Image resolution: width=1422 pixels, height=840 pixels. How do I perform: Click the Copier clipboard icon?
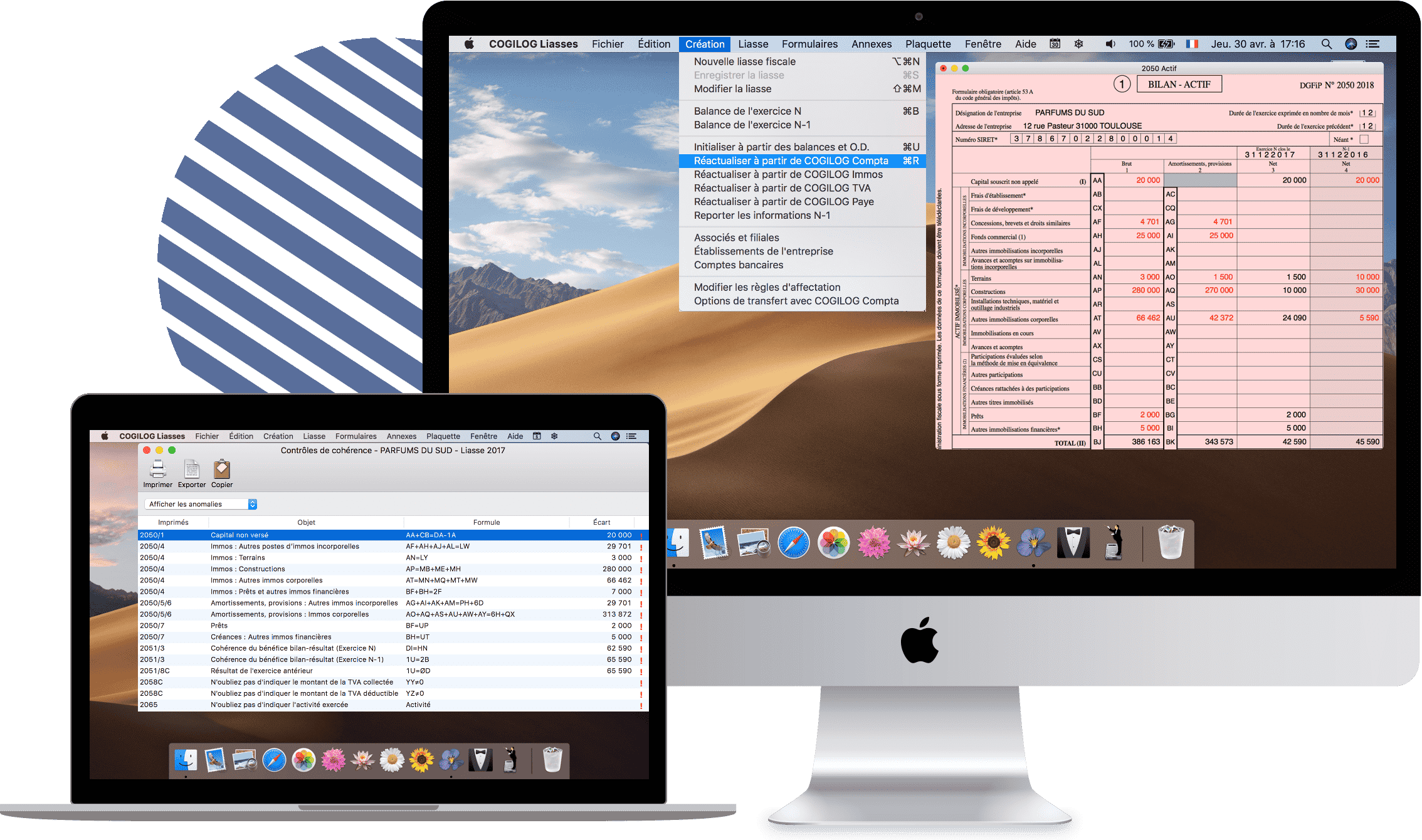click(x=222, y=469)
